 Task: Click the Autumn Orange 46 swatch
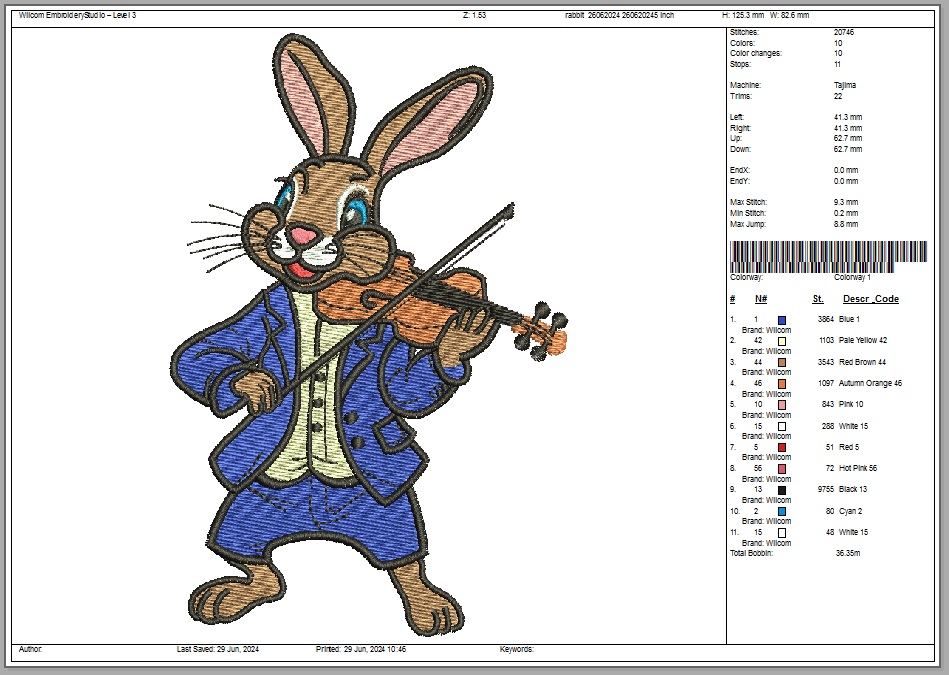(782, 383)
